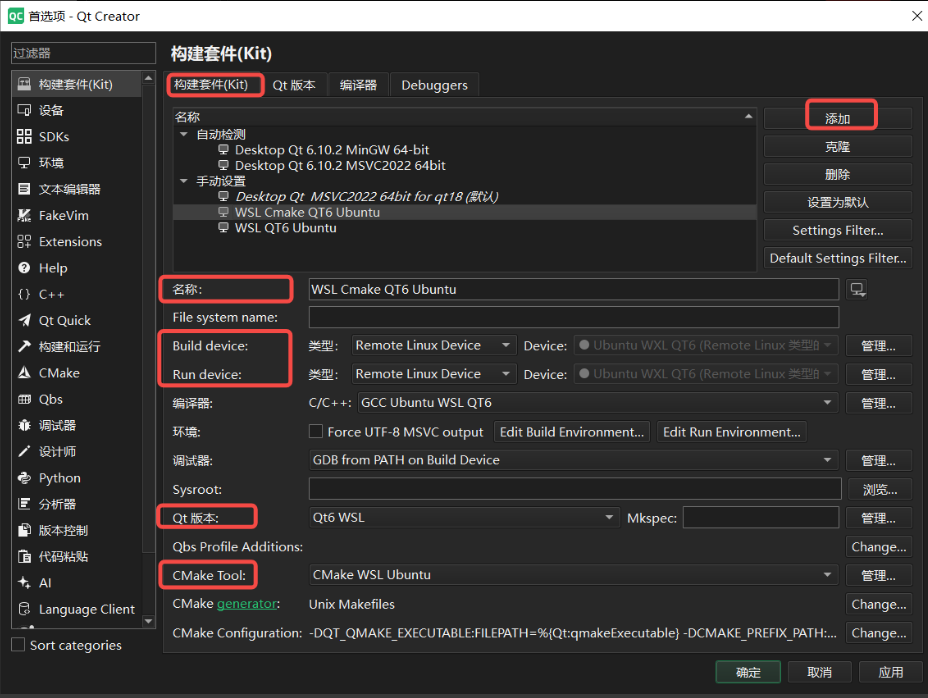Click the 名称 column sort arrow header
The height and width of the screenshot is (698, 928).
click(749, 116)
